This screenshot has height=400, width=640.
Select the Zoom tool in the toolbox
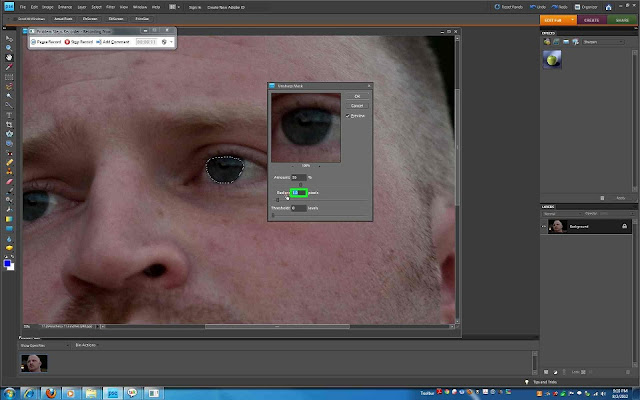tap(9, 48)
